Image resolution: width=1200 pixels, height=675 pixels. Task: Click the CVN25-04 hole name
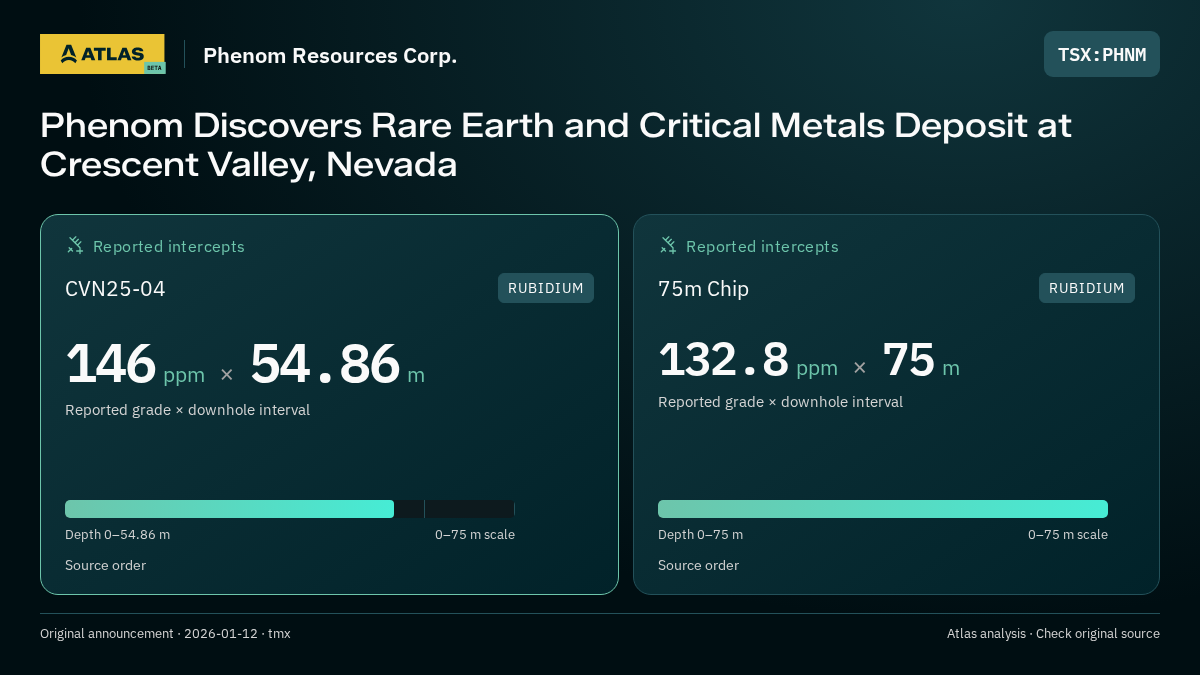(x=115, y=289)
